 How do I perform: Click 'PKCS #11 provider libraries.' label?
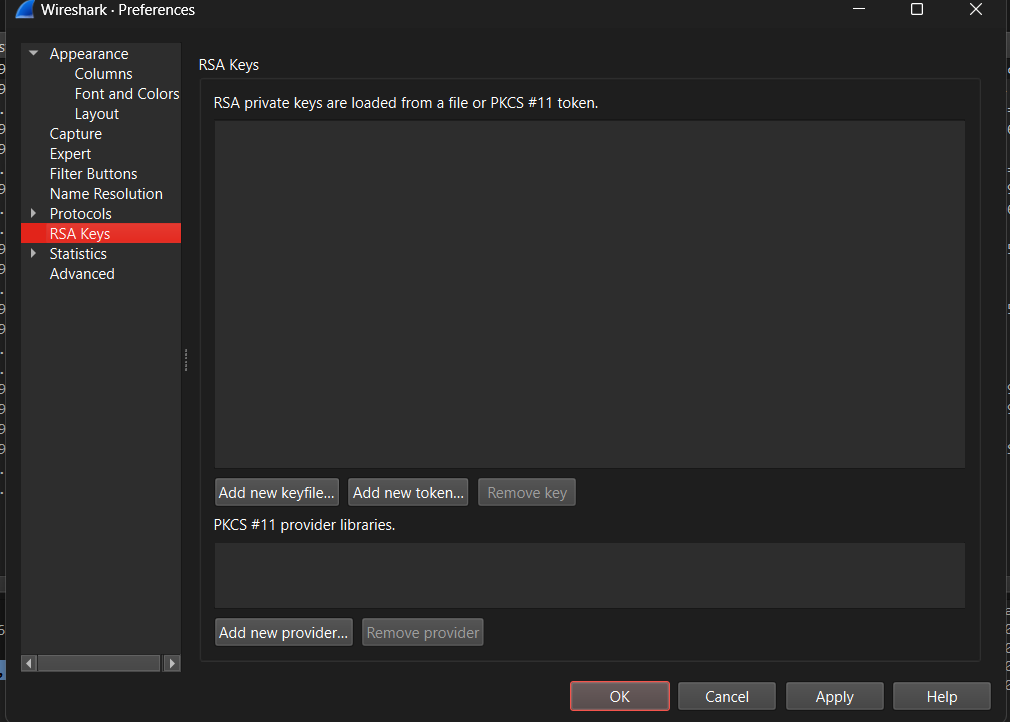click(304, 525)
